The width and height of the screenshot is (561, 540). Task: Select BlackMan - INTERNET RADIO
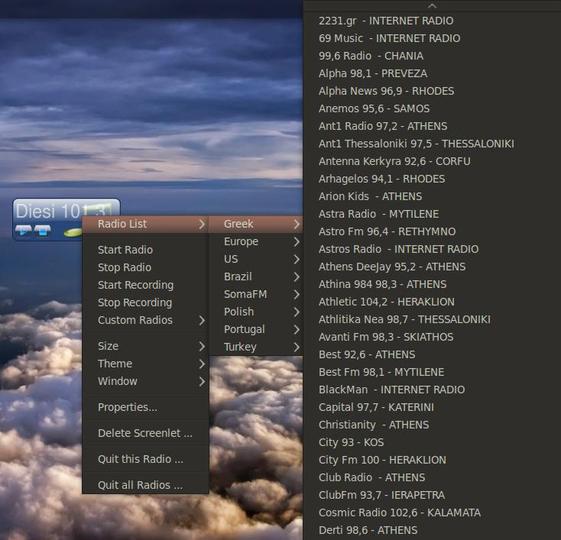coord(432,389)
